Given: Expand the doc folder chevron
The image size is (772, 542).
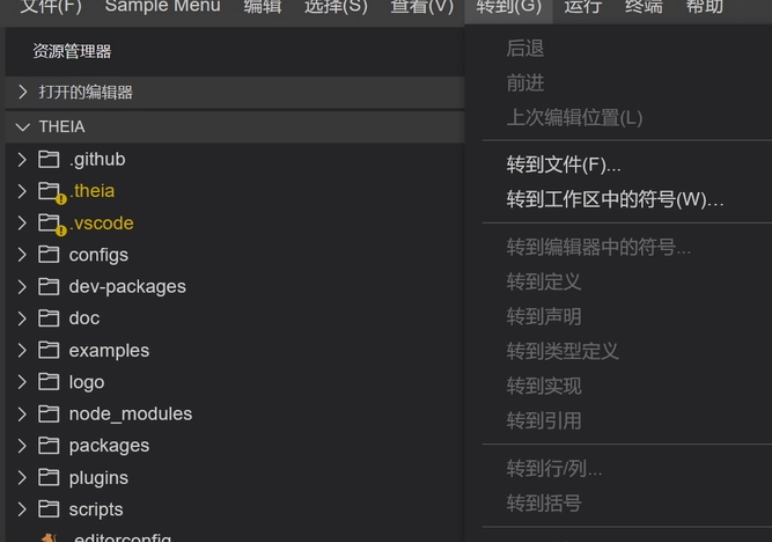Looking at the screenshot, I should click(x=22, y=319).
